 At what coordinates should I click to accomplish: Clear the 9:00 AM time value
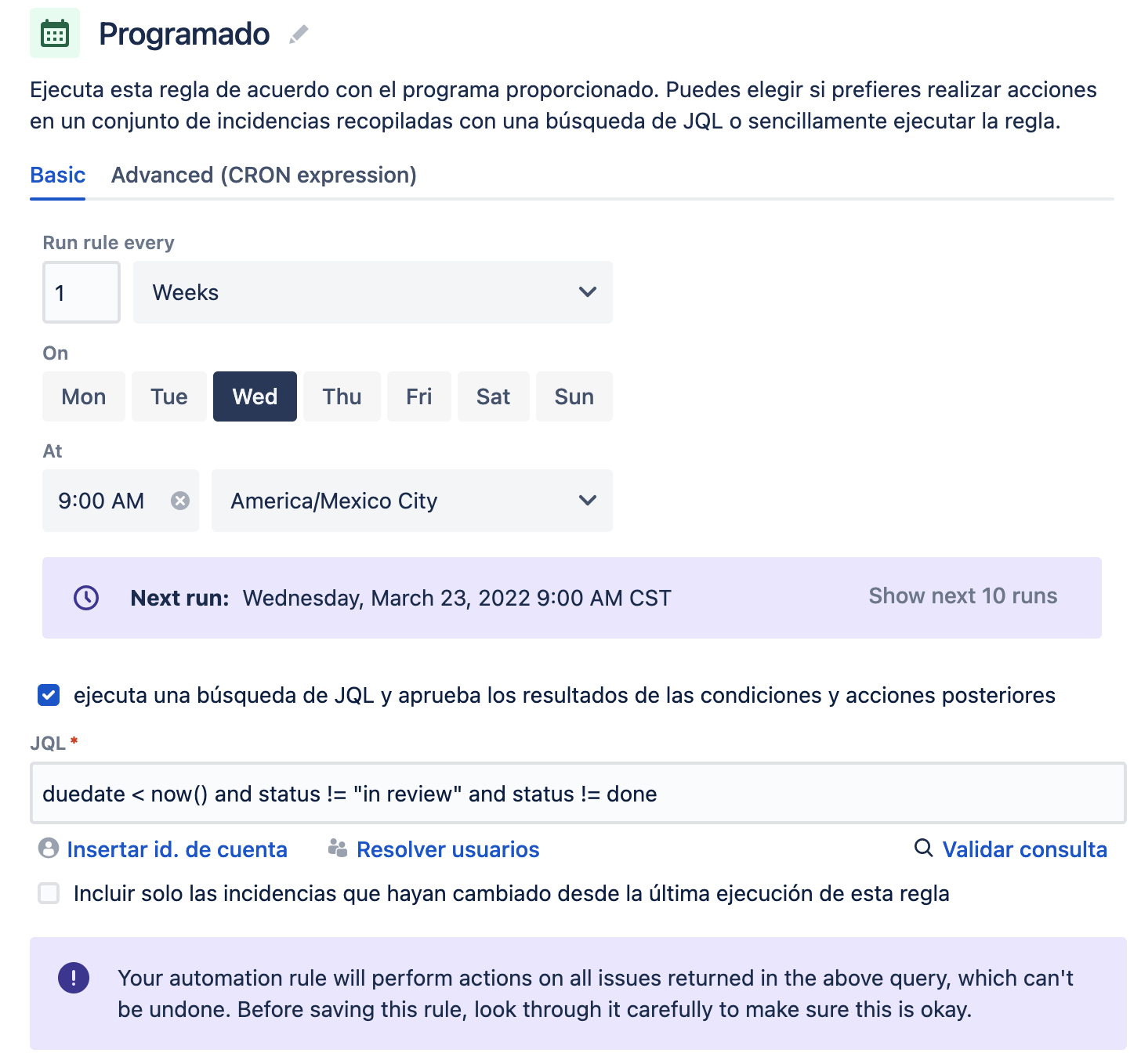pos(180,501)
